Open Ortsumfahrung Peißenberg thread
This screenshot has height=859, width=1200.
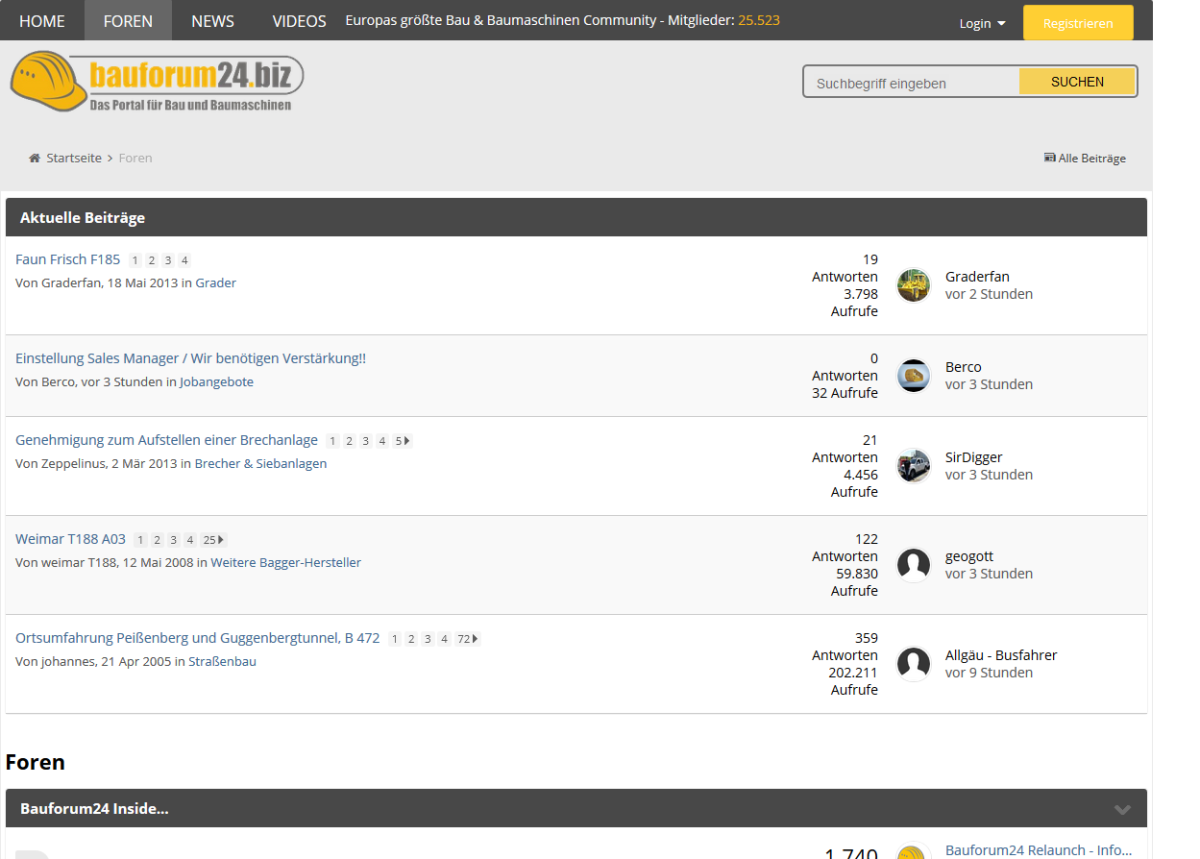[198, 639]
